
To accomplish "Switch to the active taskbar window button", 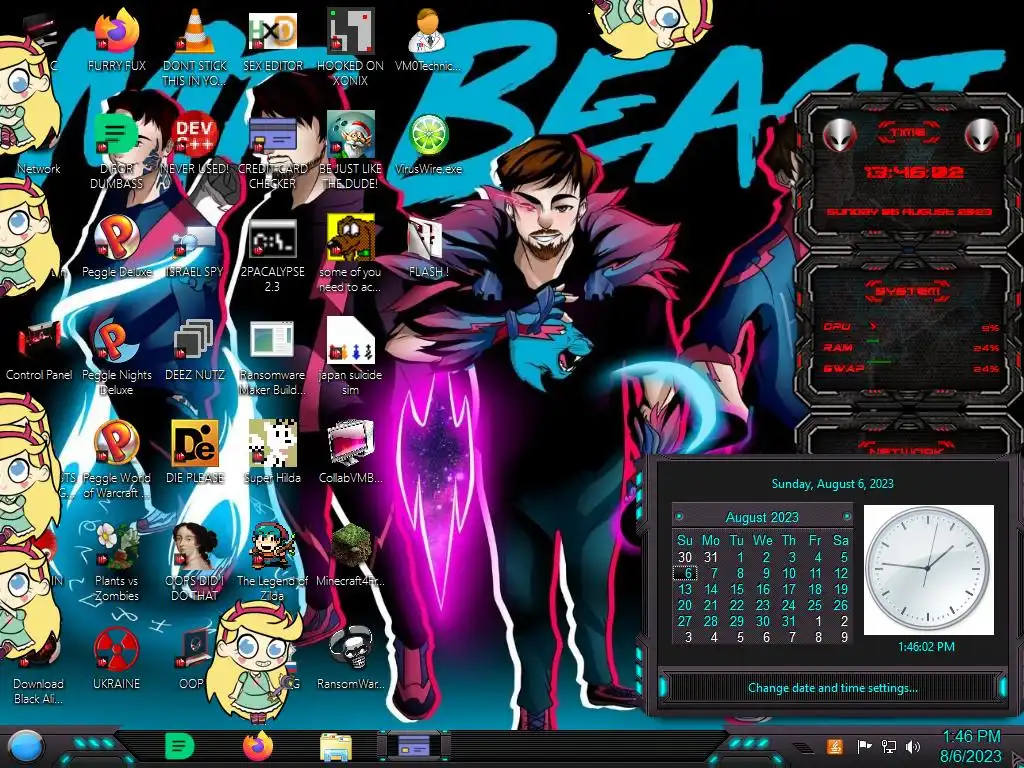I will tap(413, 746).
